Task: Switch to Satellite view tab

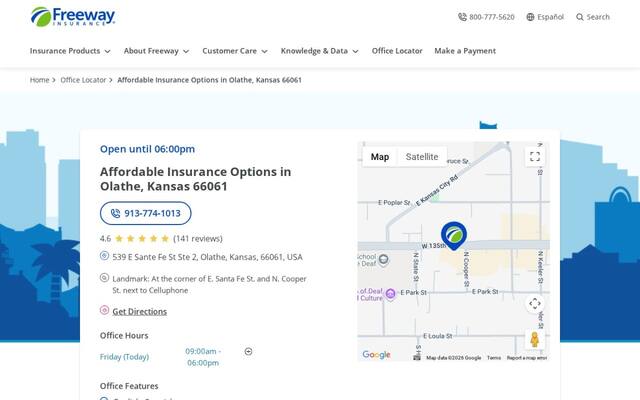Action: [x=422, y=157]
